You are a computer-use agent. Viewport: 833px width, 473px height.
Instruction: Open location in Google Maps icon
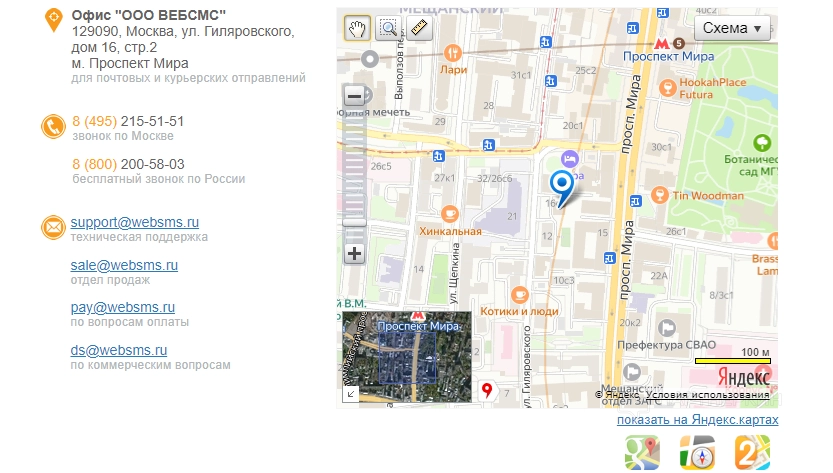642,453
